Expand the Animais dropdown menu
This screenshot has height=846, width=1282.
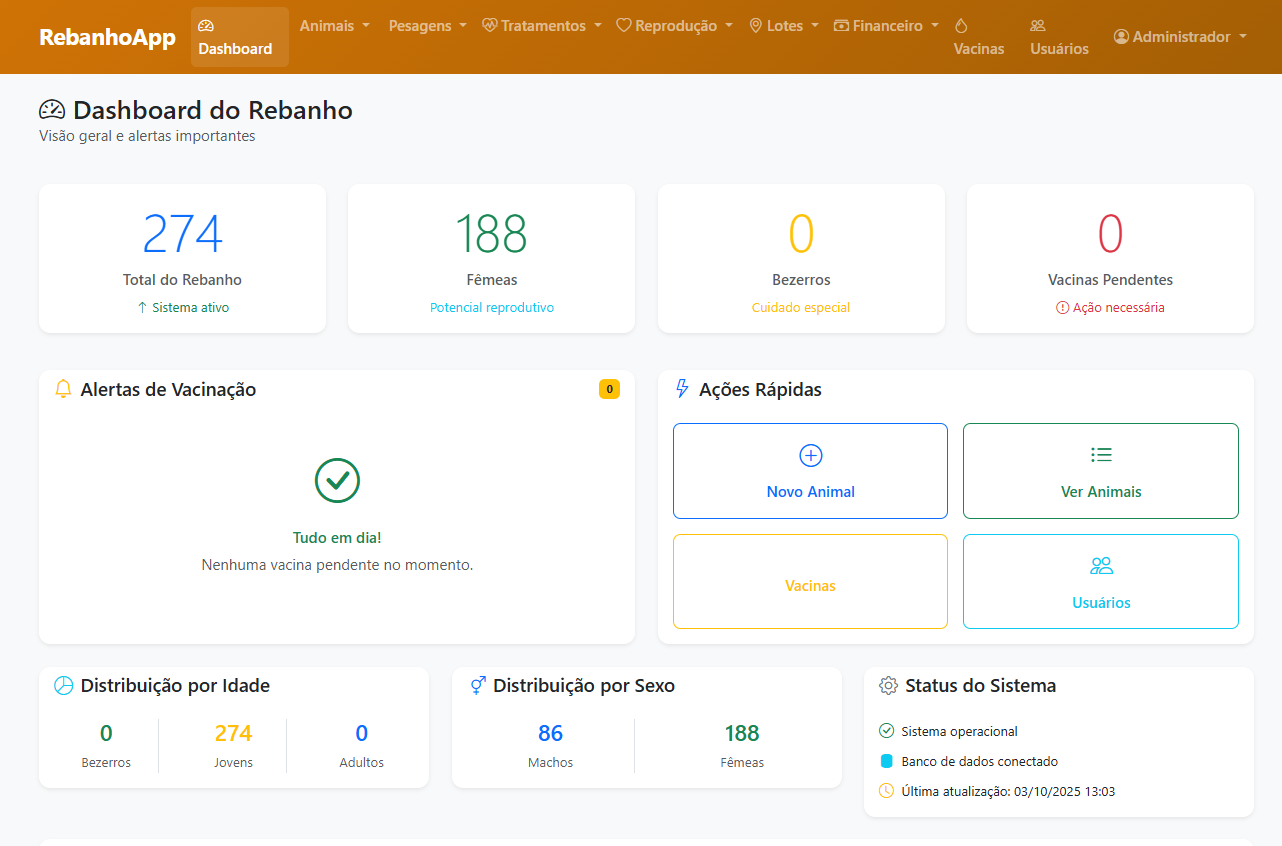pyautogui.click(x=334, y=25)
